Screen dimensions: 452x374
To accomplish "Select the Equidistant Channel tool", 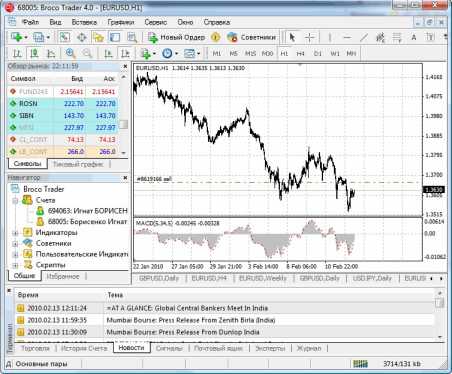I will 380,37.
